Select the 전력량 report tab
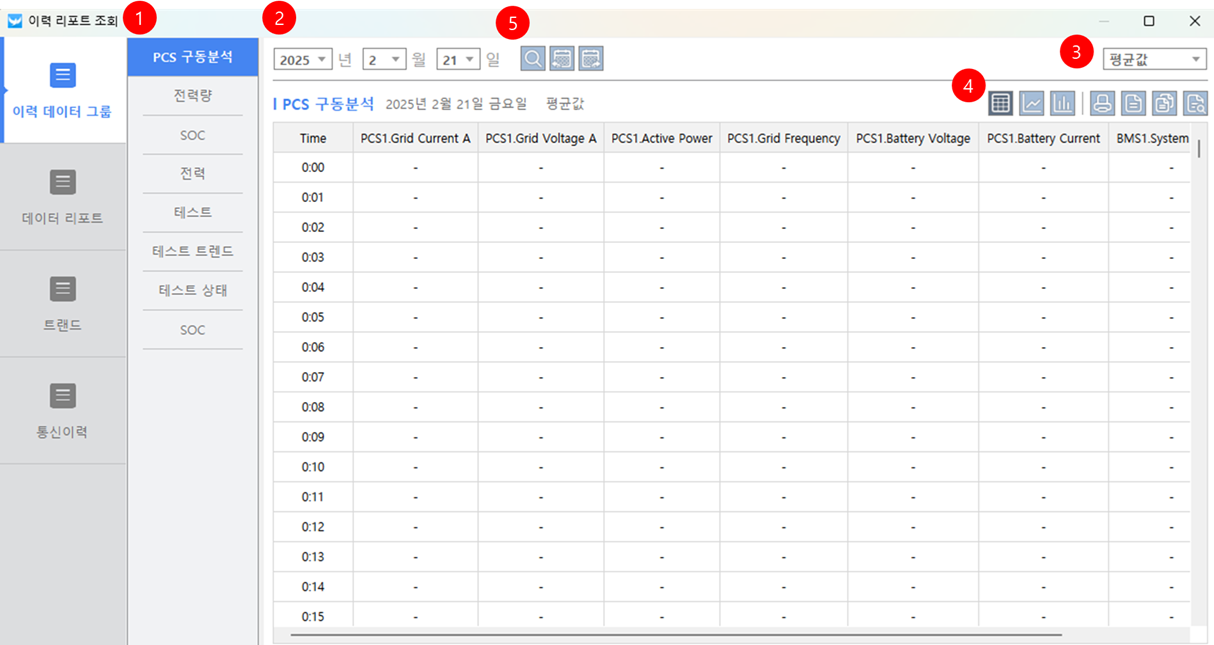This screenshot has width=1214, height=645. point(192,95)
